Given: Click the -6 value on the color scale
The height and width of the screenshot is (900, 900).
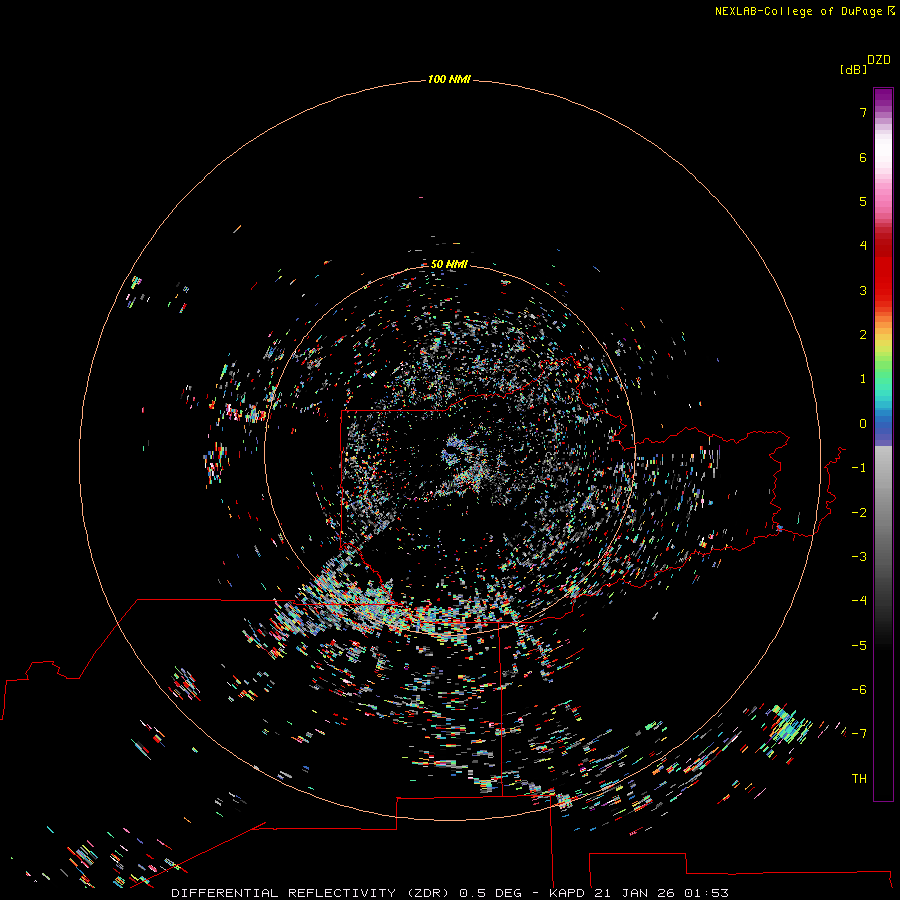Looking at the screenshot, I should pos(859,690).
